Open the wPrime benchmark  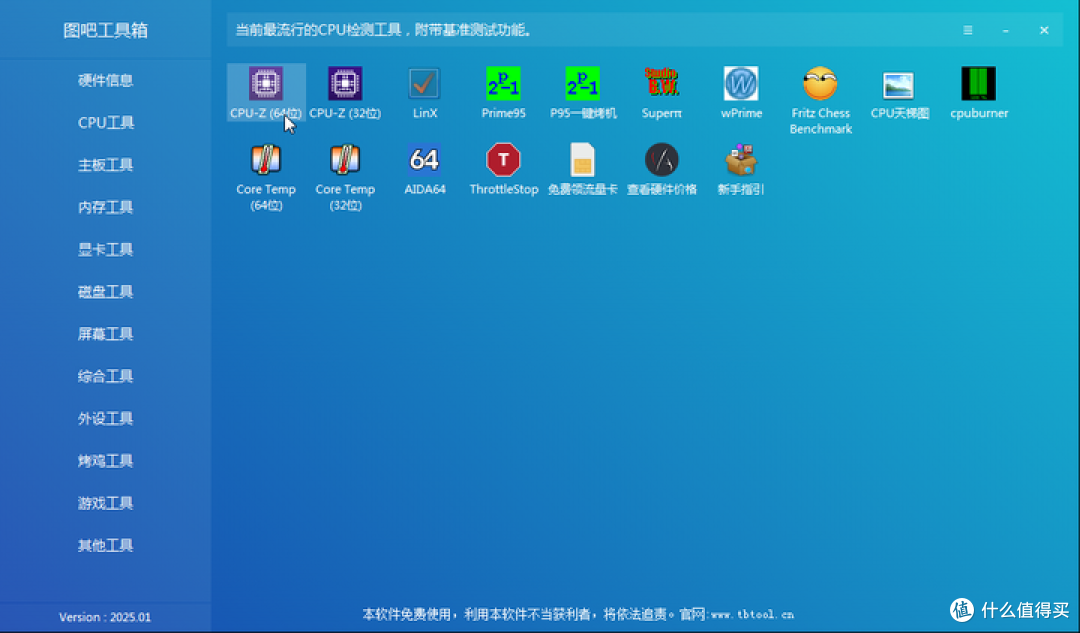[741, 92]
